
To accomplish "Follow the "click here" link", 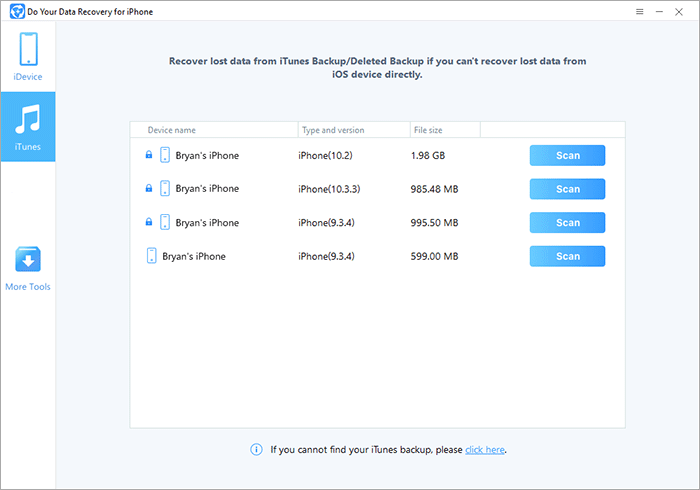I will (485, 450).
